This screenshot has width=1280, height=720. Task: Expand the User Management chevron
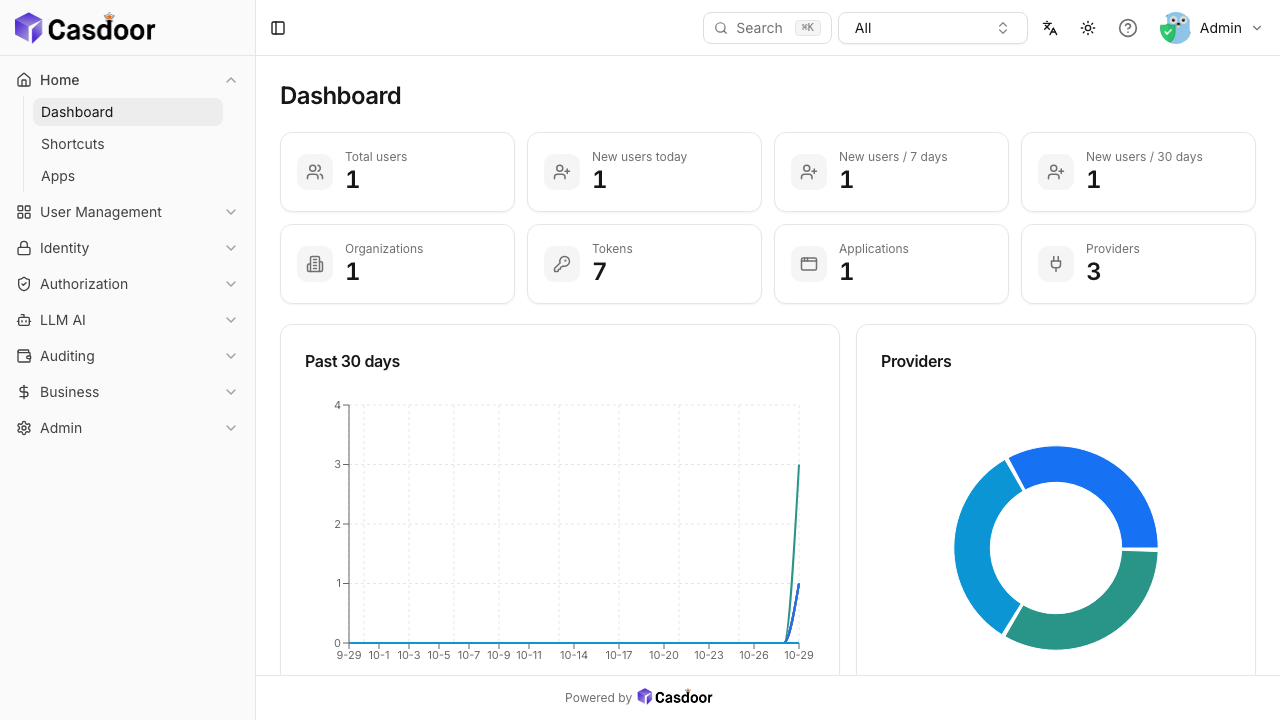[231, 212]
